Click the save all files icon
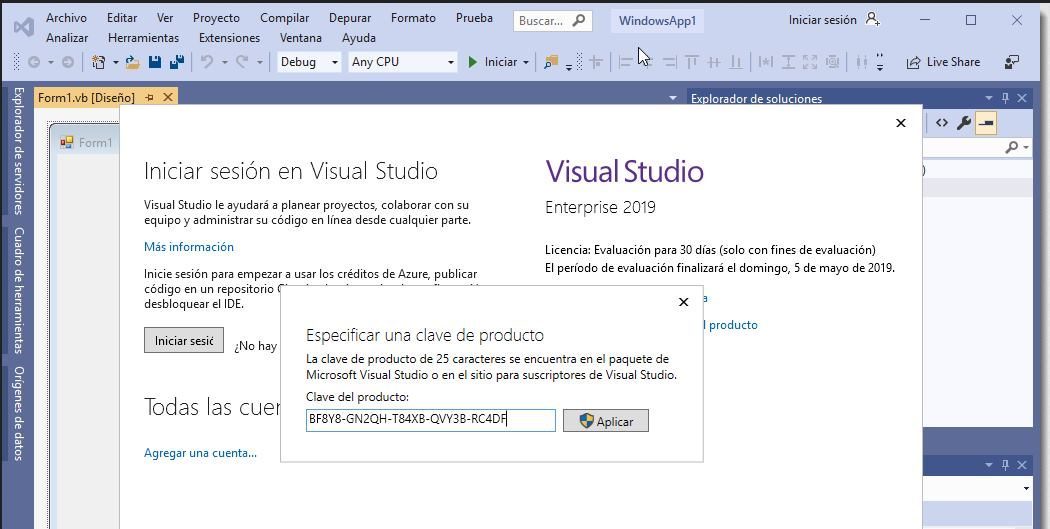 (x=177, y=62)
